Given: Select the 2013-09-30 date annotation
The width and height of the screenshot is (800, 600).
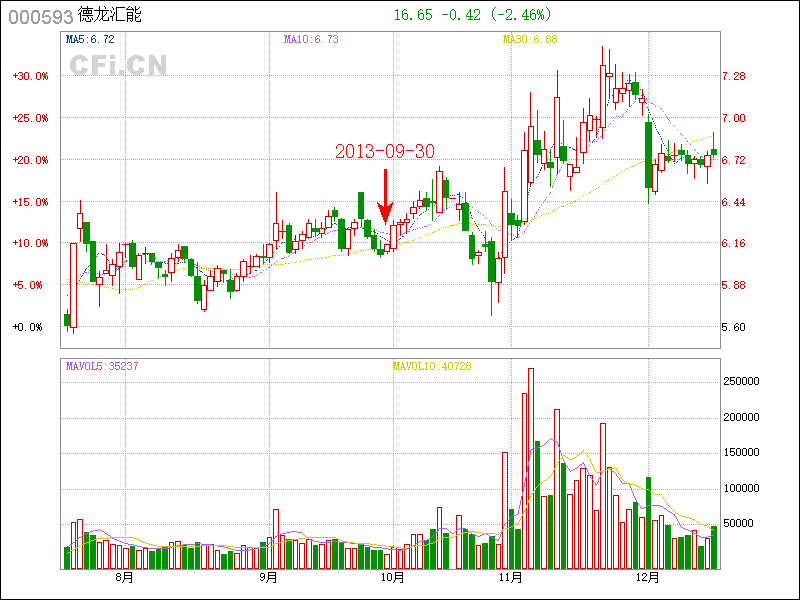Looking at the screenshot, I should tap(385, 151).
